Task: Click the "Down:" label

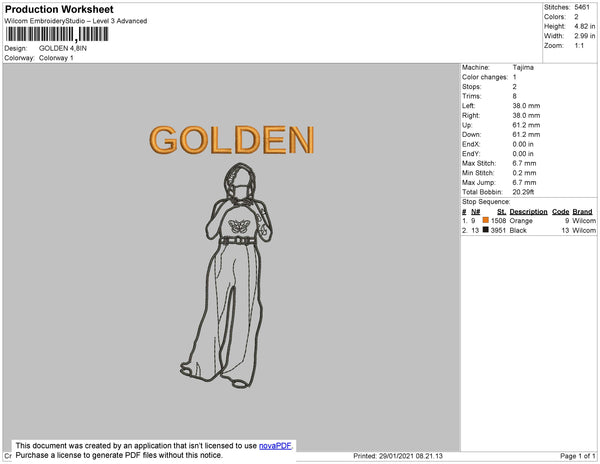Action: [x=471, y=135]
